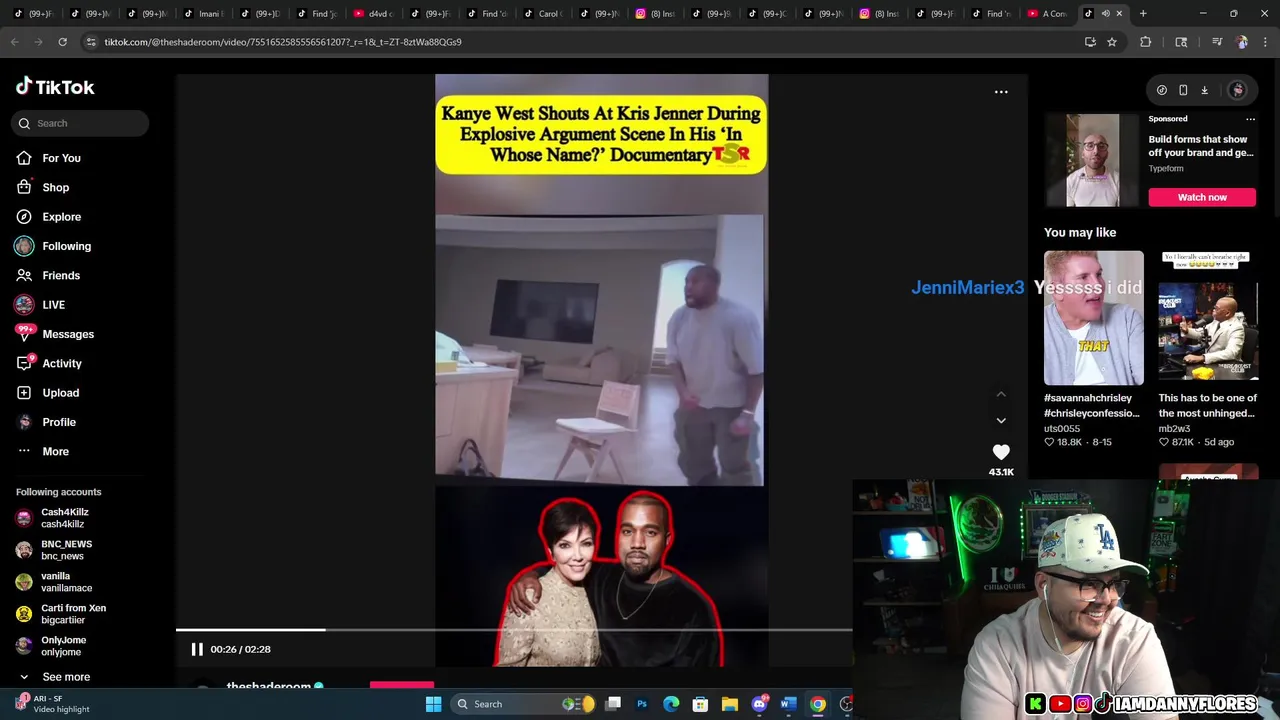Launch Photoshop from the taskbar

coord(642,704)
